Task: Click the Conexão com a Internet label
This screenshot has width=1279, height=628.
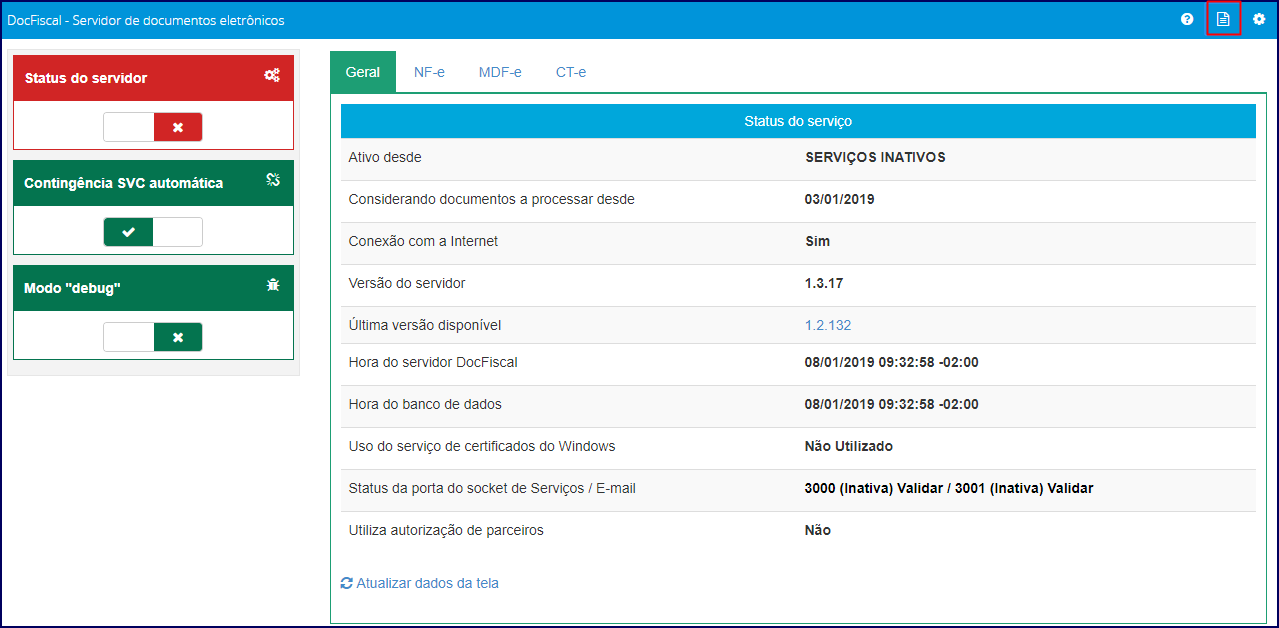Action: [x=423, y=241]
